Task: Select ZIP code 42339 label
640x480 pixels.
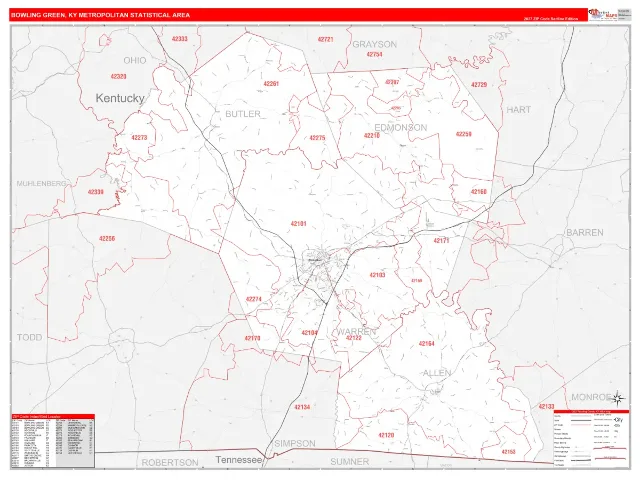Action: 96,192
